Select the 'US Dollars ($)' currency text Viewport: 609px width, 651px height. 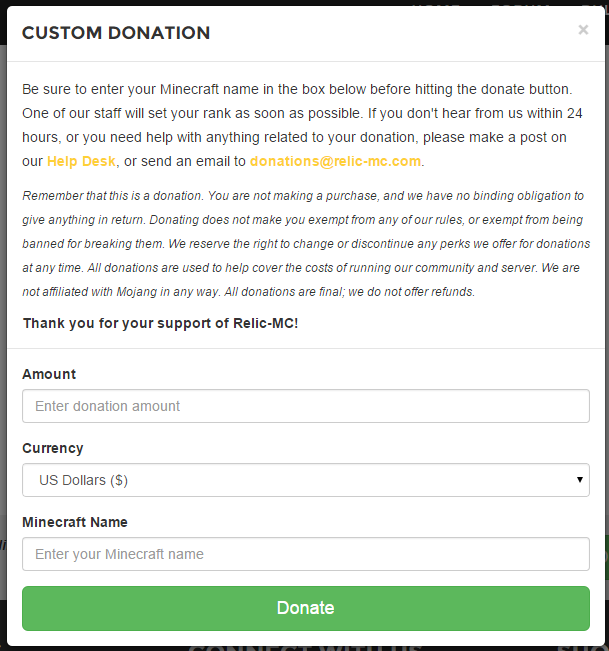[83, 480]
